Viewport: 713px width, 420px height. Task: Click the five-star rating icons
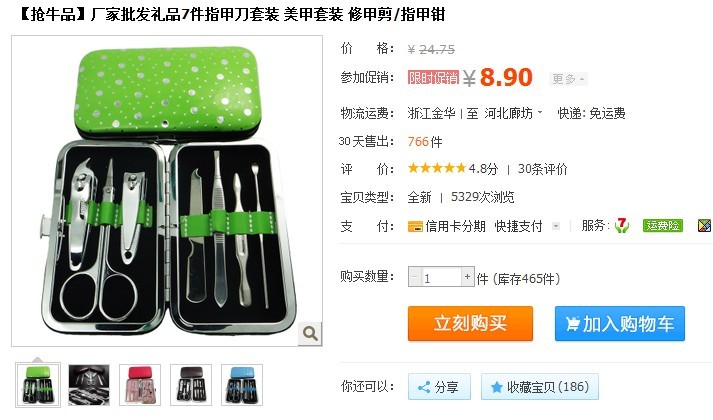pos(437,169)
